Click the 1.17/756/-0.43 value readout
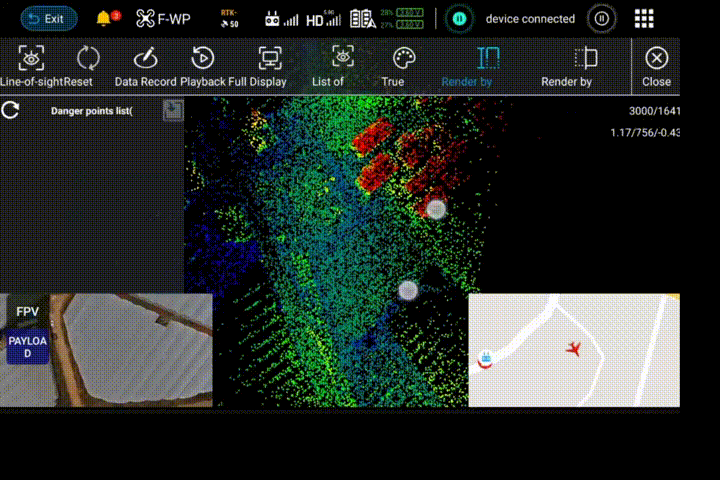This screenshot has width=720, height=480. pos(645,133)
